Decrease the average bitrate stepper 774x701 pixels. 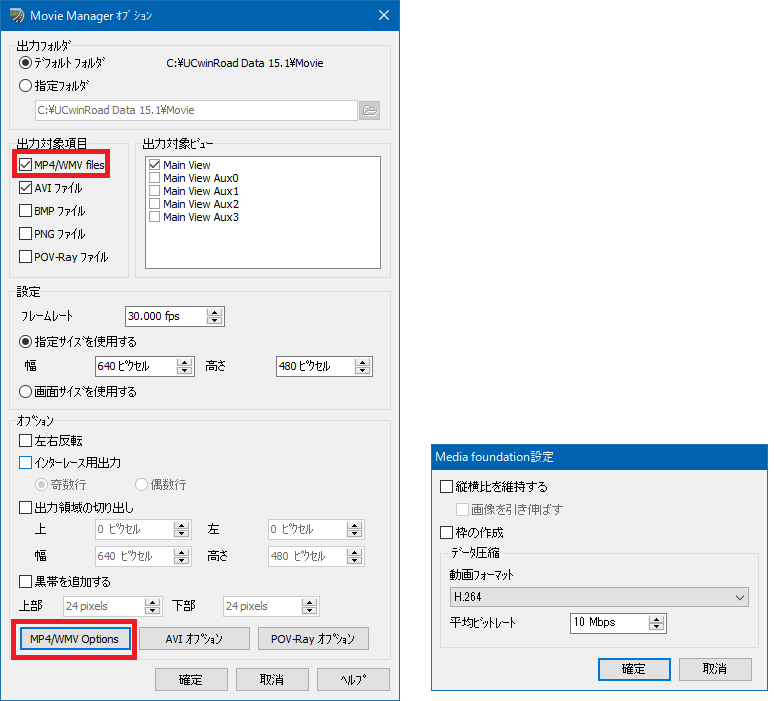coord(657,627)
